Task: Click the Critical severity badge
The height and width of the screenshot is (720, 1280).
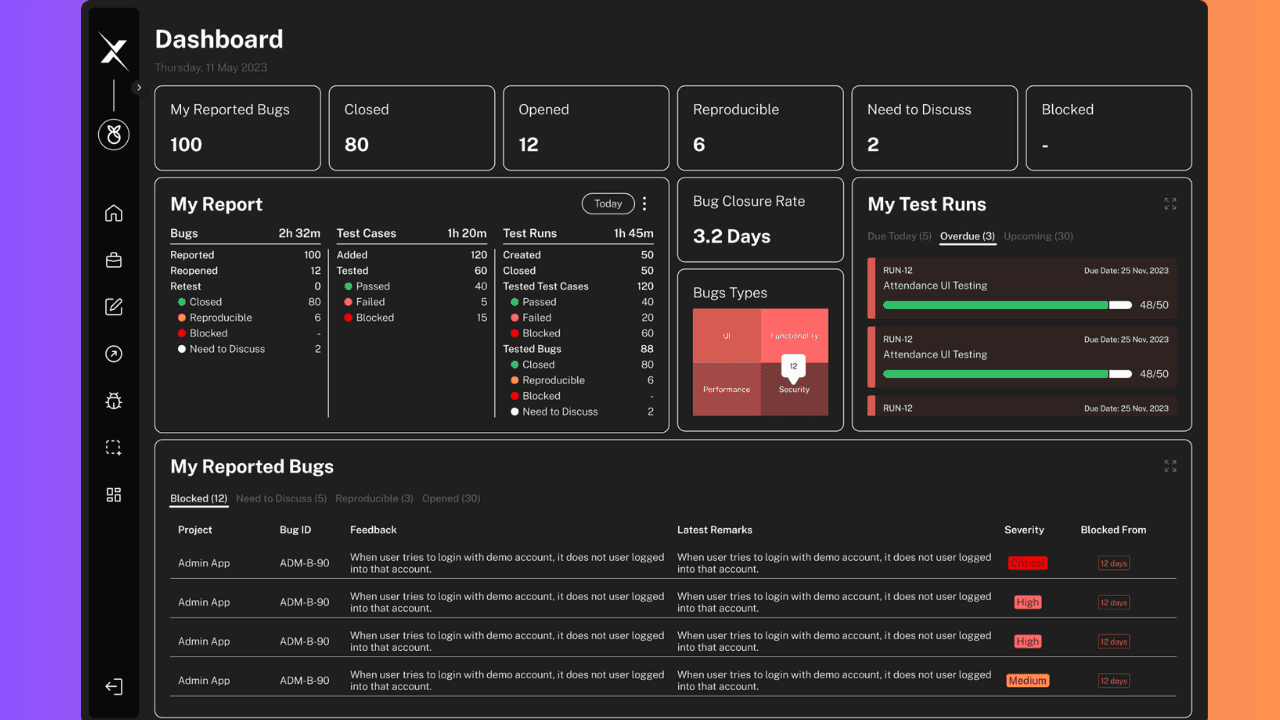Action: point(1027,563)
